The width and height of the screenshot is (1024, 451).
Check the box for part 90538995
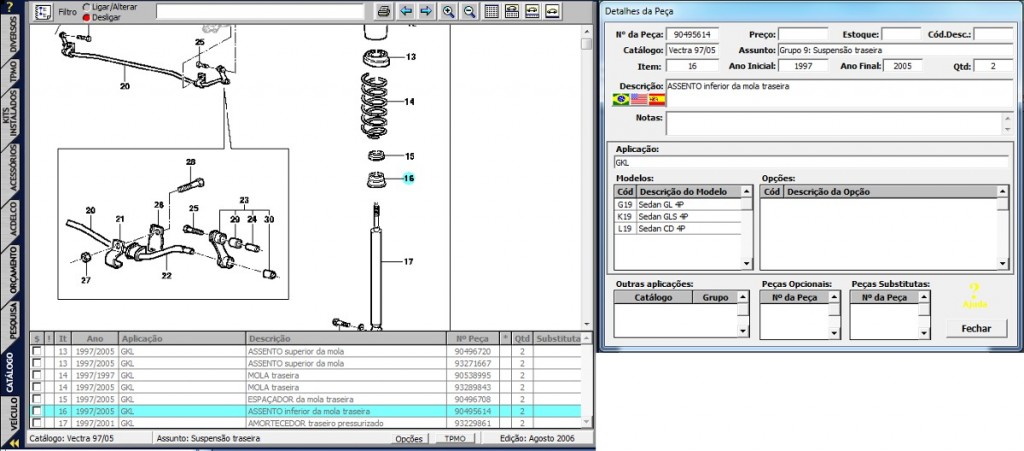click(37, 375)
